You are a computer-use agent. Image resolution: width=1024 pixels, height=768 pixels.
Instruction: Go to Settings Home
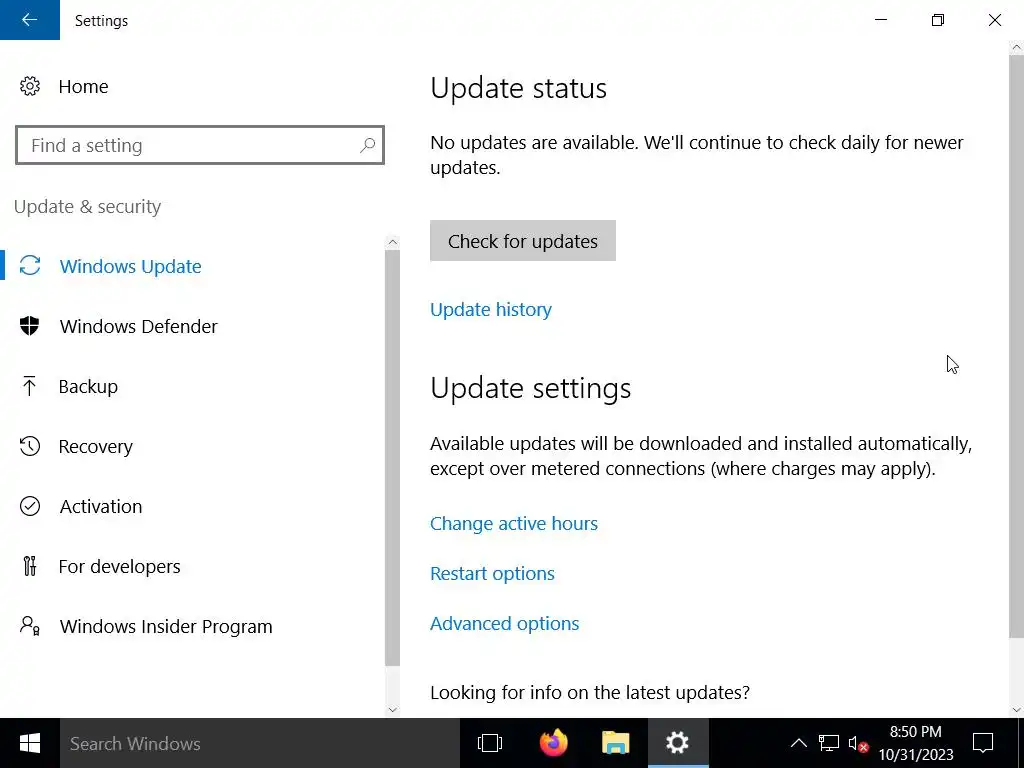tap(83, 86)
